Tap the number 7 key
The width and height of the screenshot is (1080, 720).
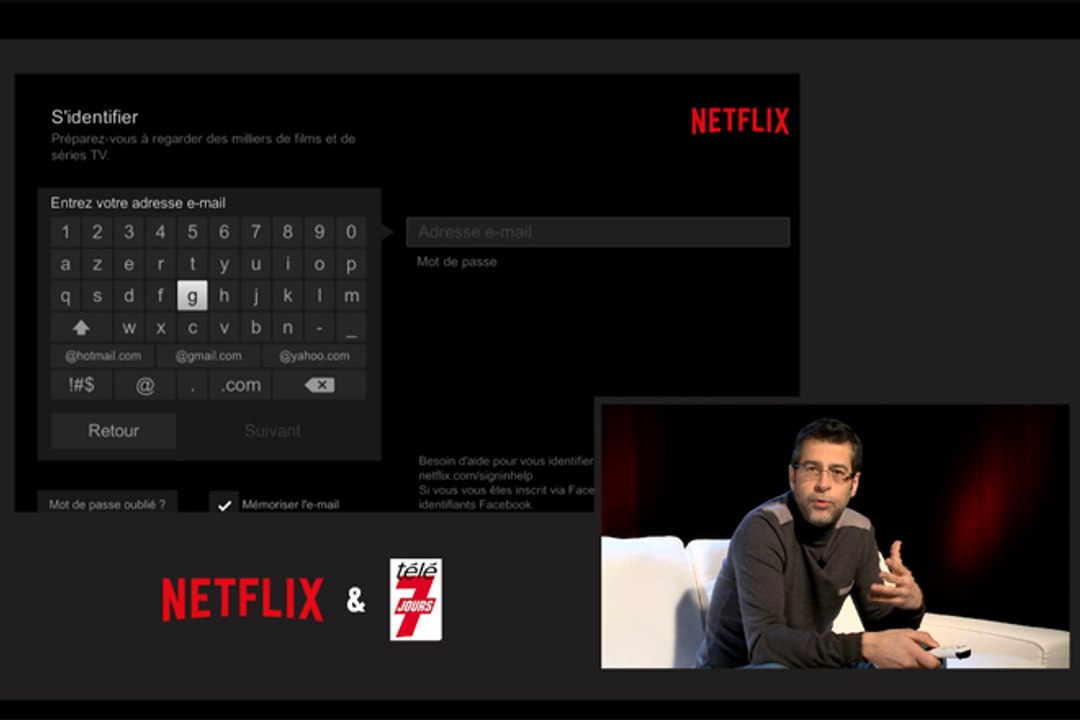click(x=256, y=232)
